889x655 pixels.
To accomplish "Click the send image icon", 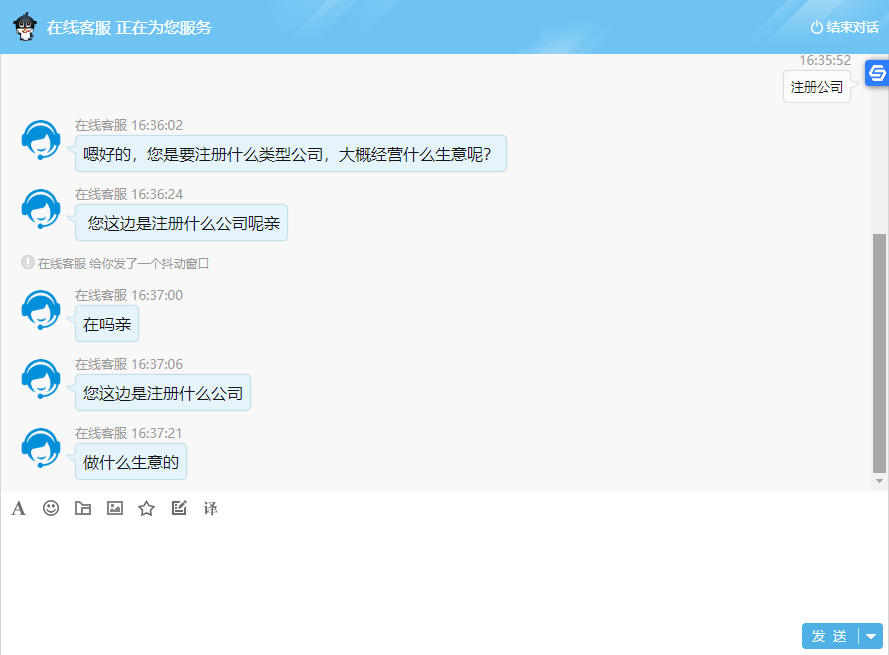I will coord(115,508).
